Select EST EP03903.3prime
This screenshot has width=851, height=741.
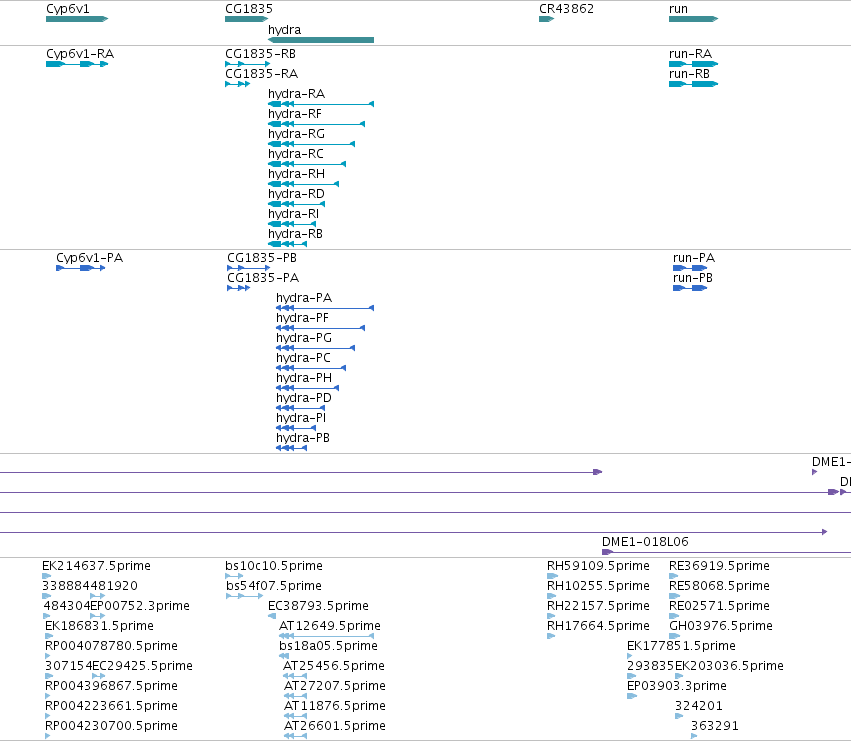(x=677, y=686)
